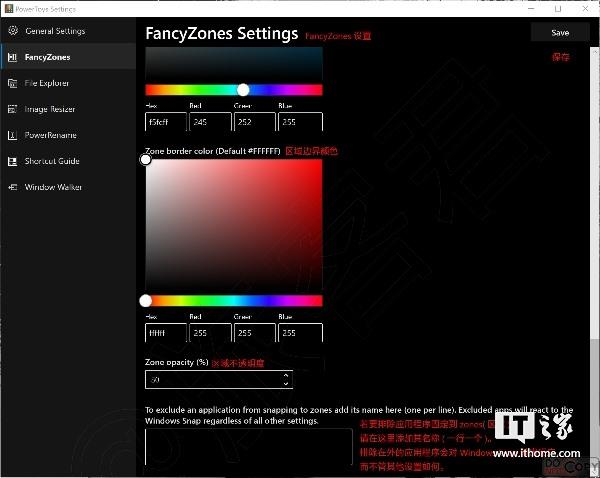This screenshot has width=600, height=478.
Task: Click the zone border Red value field
Action: (210, 333)
